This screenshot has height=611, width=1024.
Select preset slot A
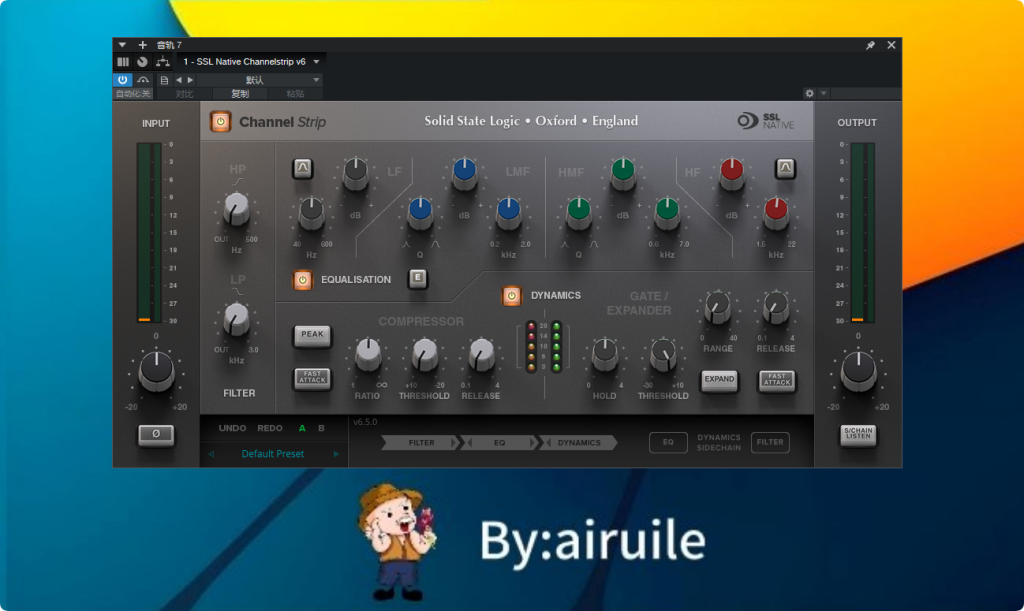tap(302, 428)
